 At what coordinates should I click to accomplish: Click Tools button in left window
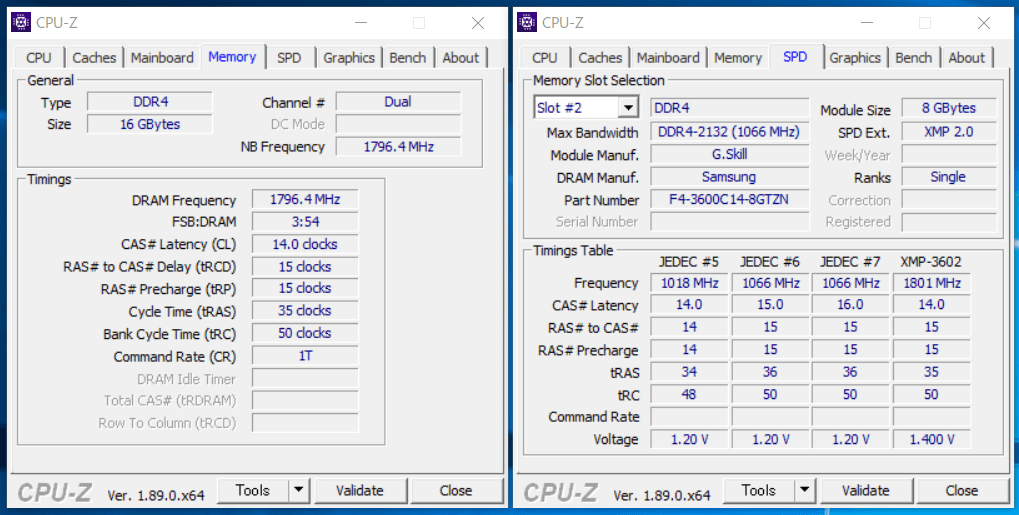253,491
